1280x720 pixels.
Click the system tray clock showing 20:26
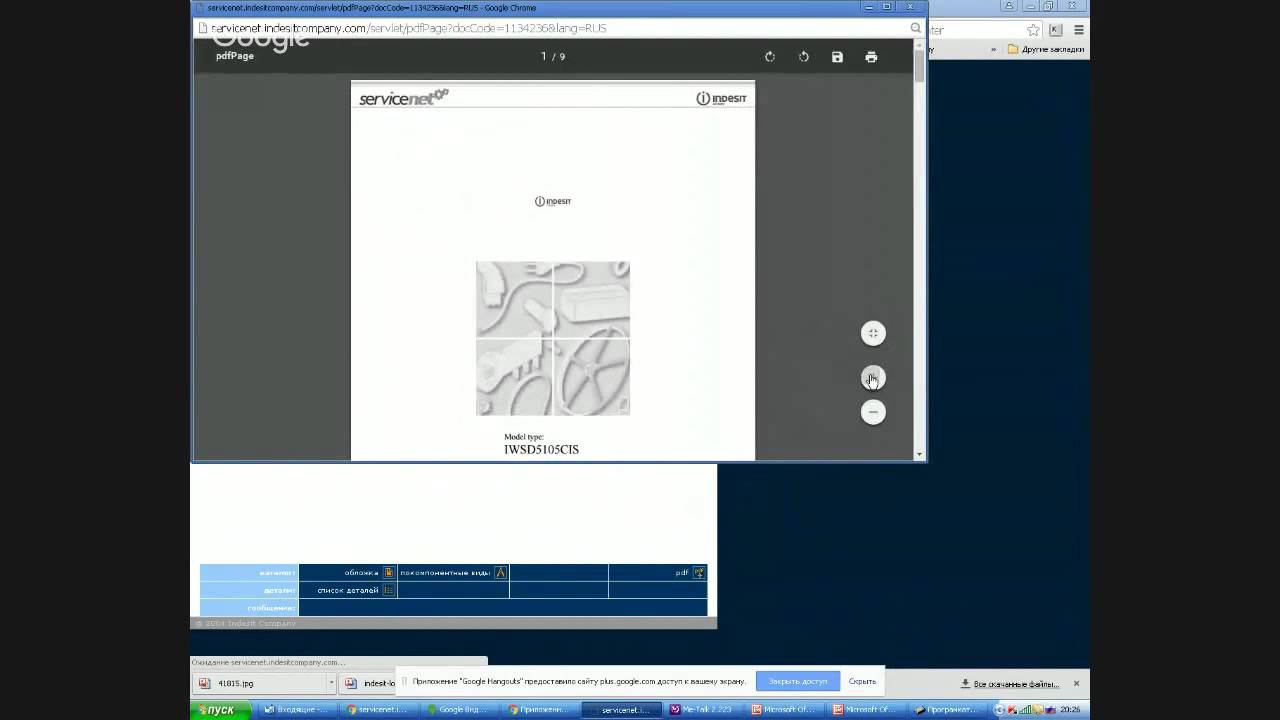[1070, 710]
